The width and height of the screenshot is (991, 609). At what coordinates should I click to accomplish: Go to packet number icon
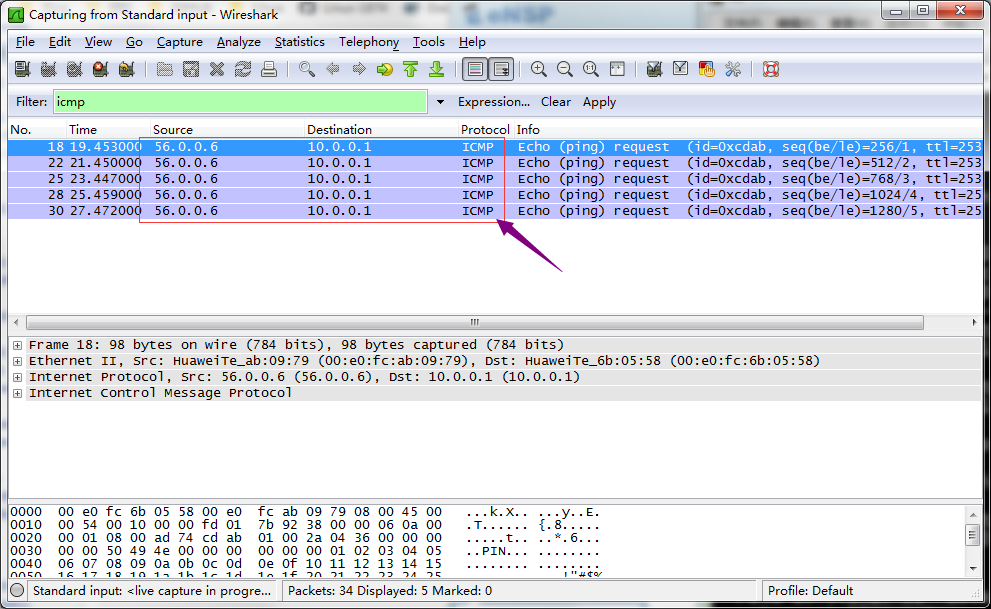(x=384, y=69)
